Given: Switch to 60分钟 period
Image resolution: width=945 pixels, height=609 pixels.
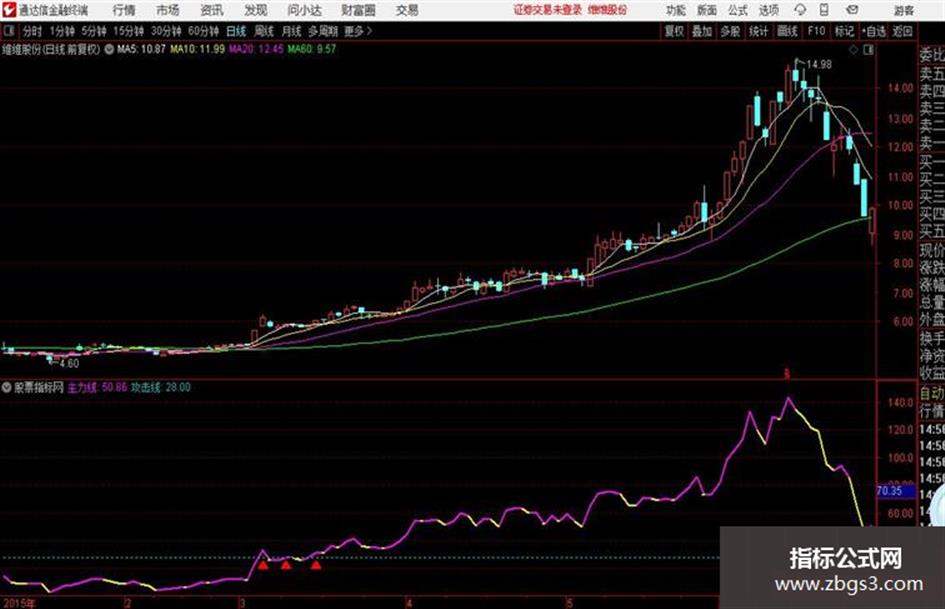Looking at the screenshot, I should tap(204, 31).
